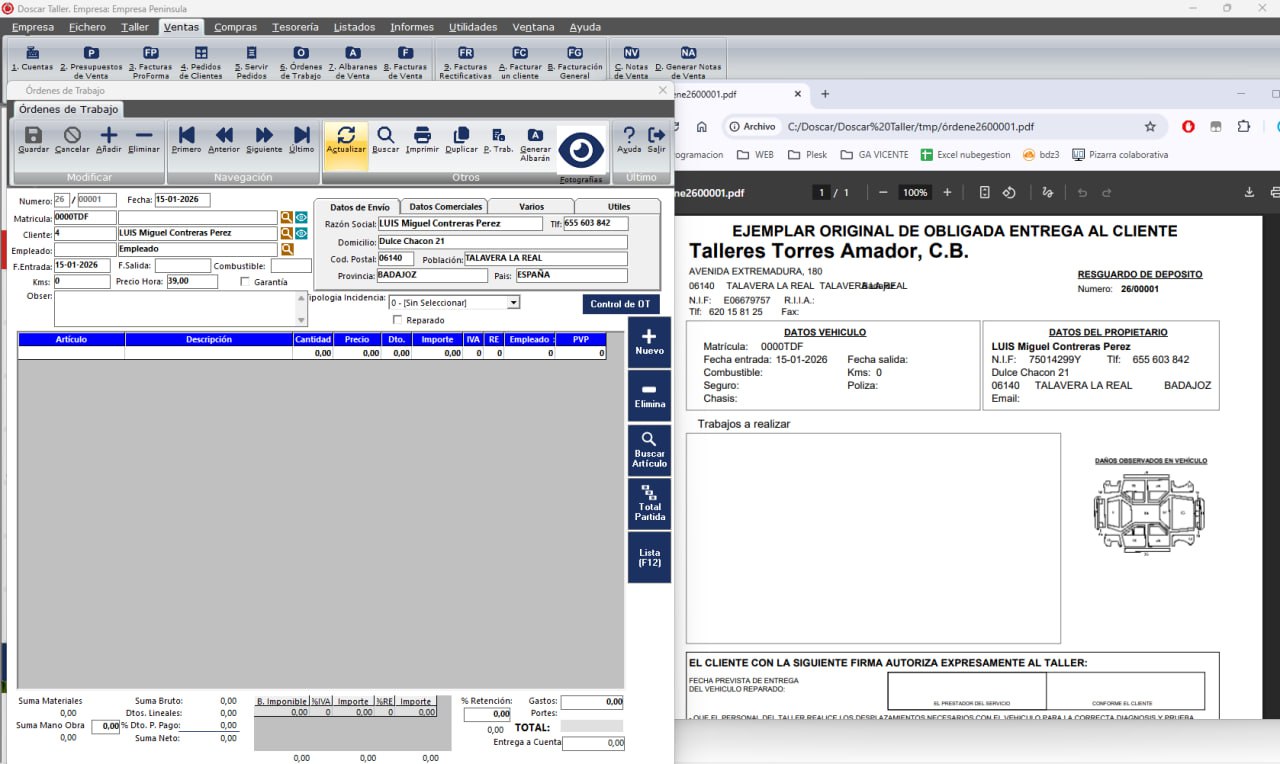Click the Kms input field
The image size is (1280, 764).
click(82, 282)
